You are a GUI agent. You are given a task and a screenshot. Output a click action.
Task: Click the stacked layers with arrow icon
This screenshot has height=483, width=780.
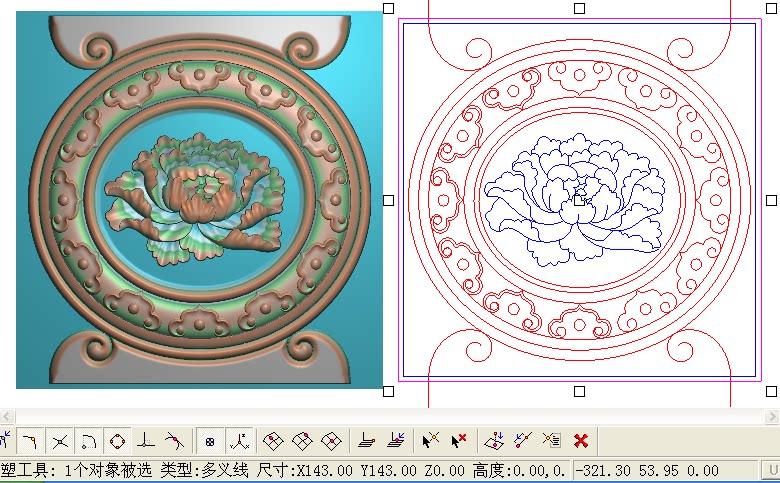(396, 441)
